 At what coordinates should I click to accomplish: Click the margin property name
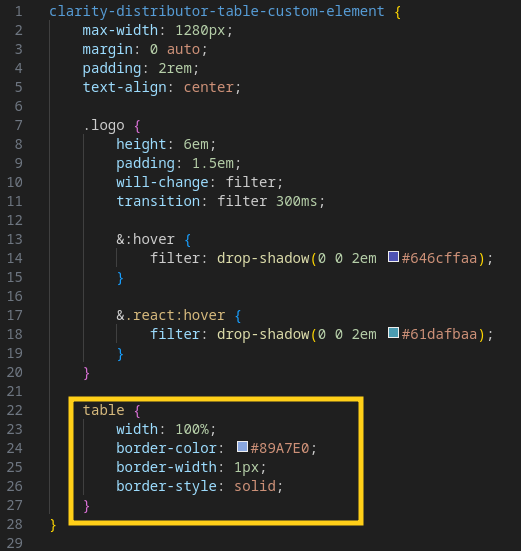coord(108,50)
